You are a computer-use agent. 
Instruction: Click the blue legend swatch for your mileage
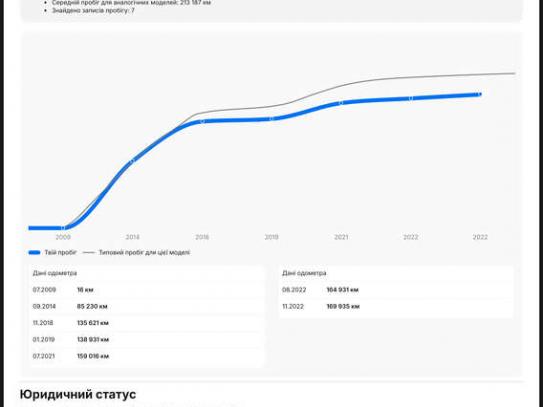click(35, 253)
